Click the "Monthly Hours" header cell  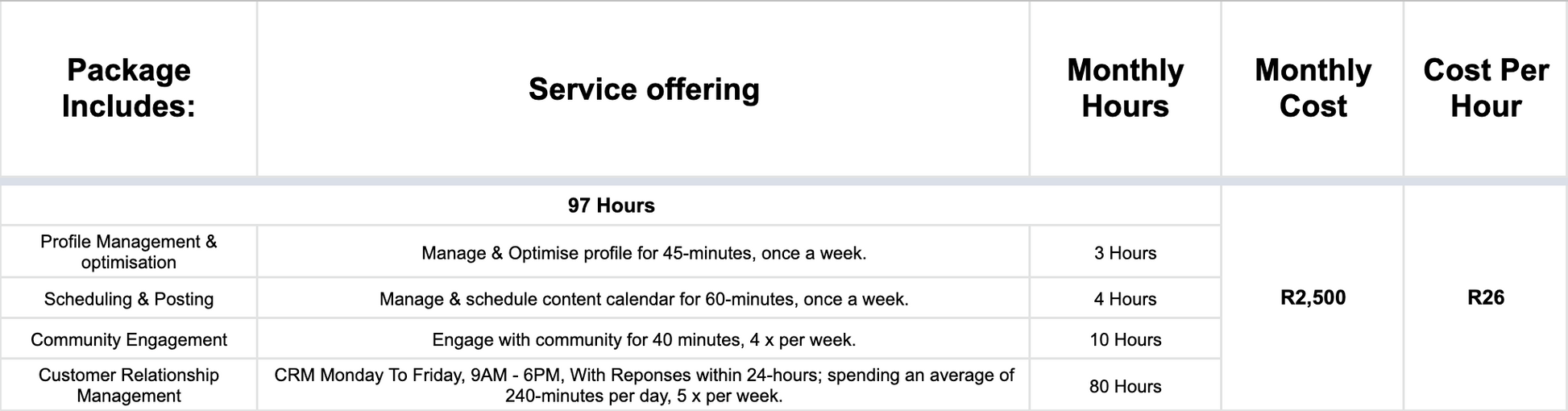1125,89
